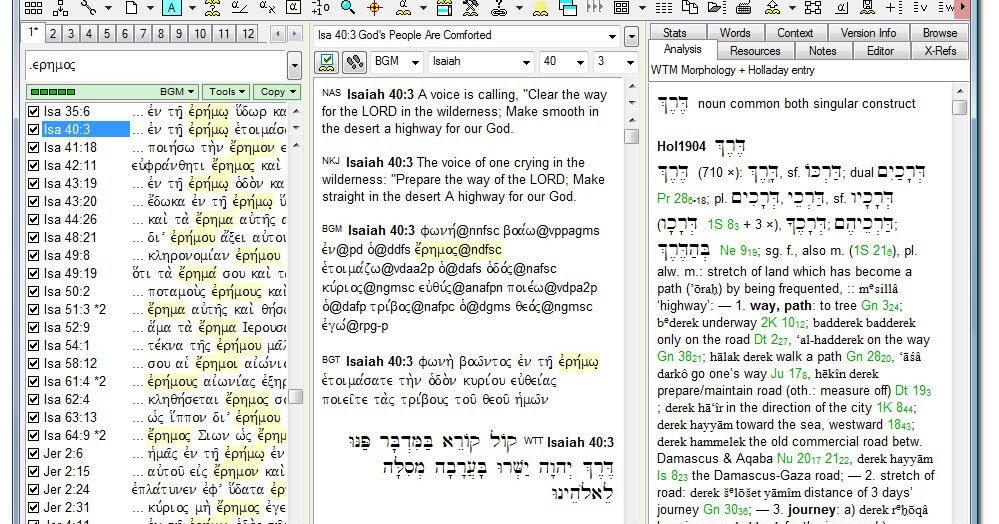Click the open folder with list icon
The image size is (999, 524).
pyautogui.click(x=716, y=8)
